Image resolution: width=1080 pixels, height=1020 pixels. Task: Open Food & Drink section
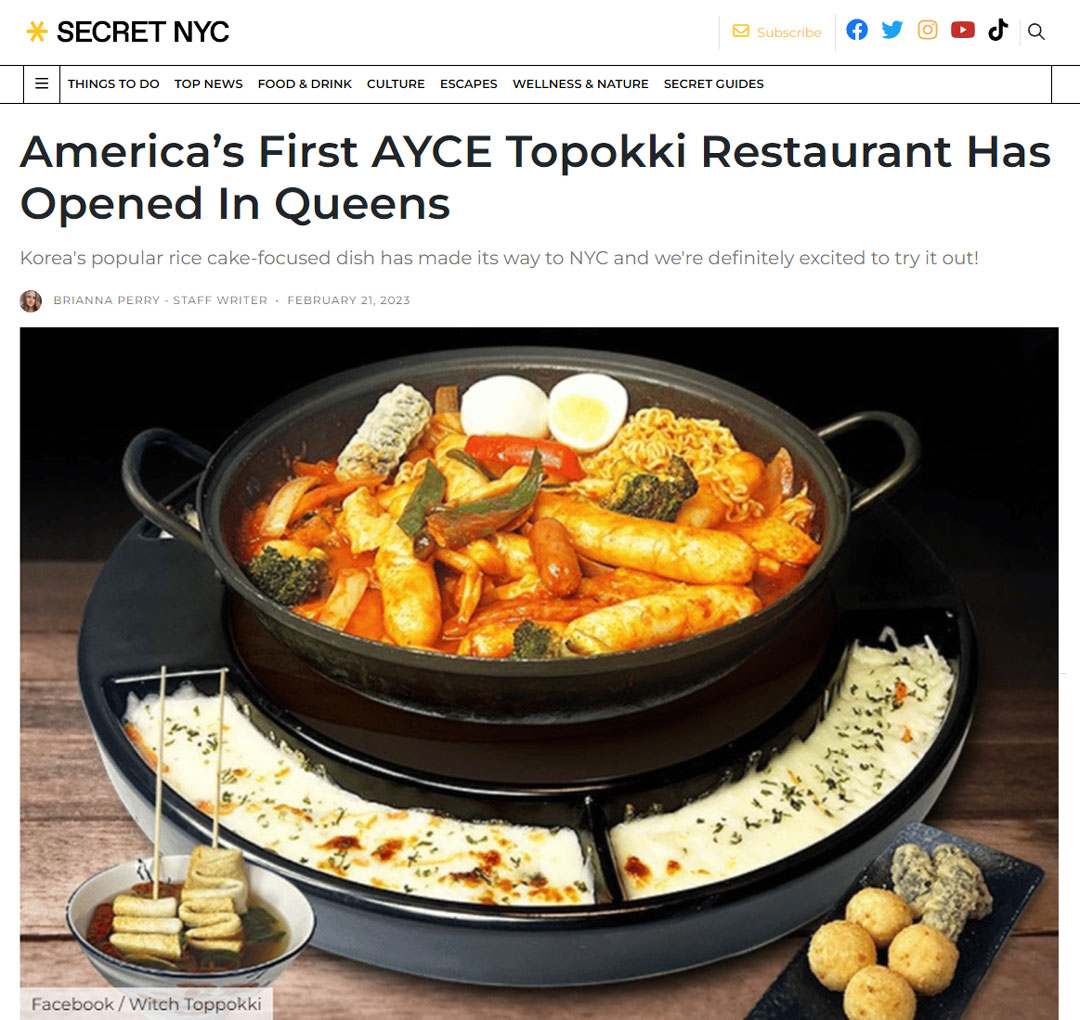[x=304, y=84]
